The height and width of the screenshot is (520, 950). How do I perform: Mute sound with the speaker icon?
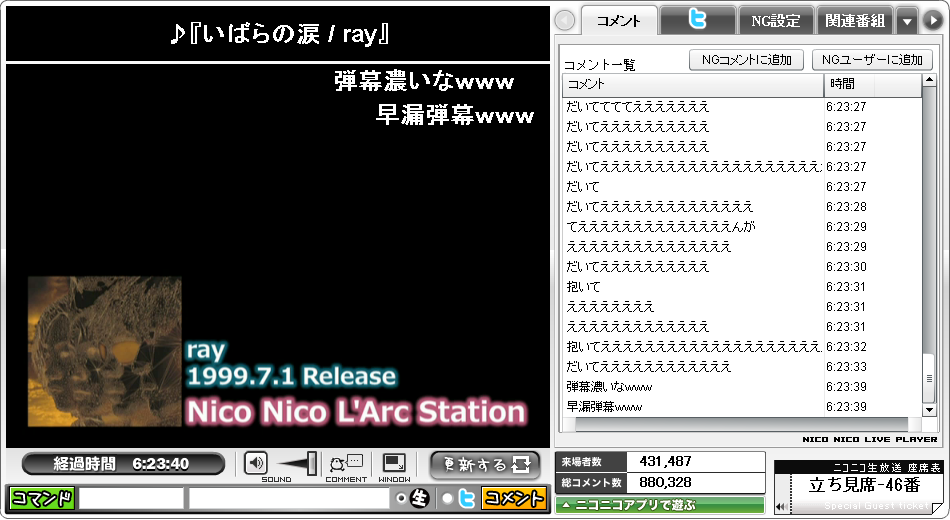(256, 464)
